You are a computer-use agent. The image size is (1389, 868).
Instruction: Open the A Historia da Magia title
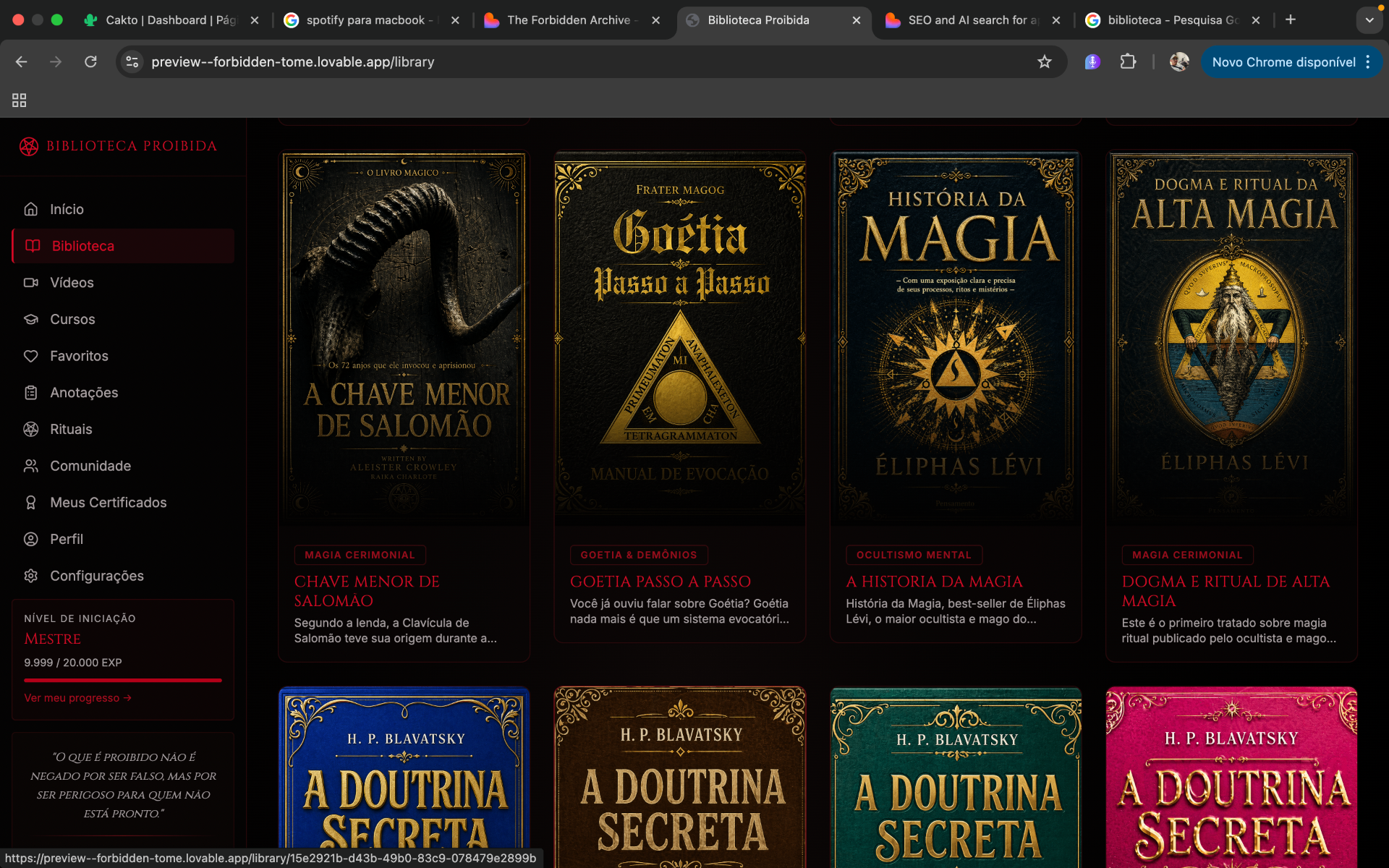[934, 582]
